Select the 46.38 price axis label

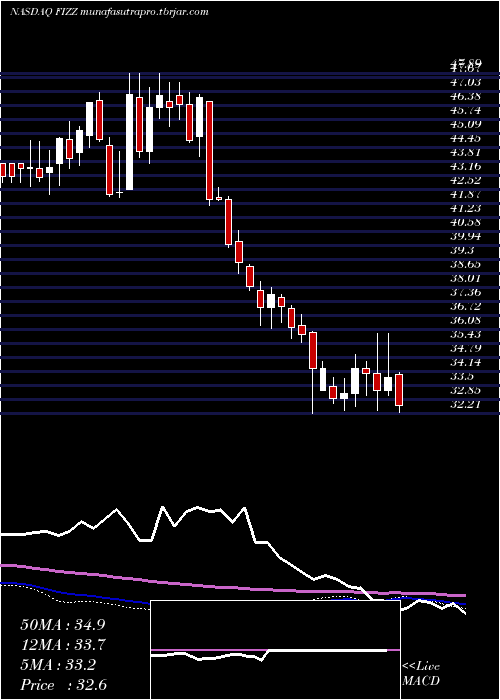coord(465,96)
